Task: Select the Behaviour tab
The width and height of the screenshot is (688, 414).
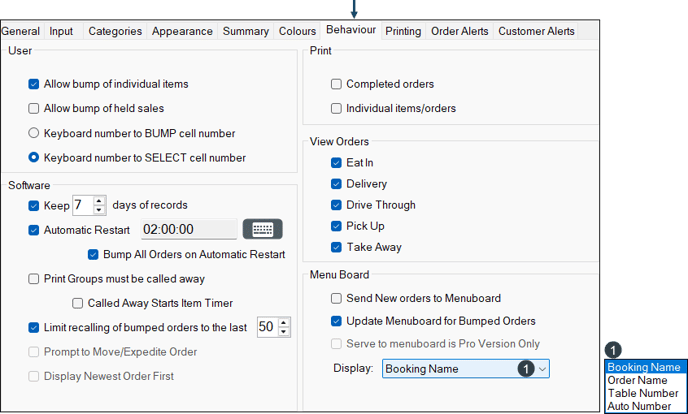Action: click(x=351, y=30)
